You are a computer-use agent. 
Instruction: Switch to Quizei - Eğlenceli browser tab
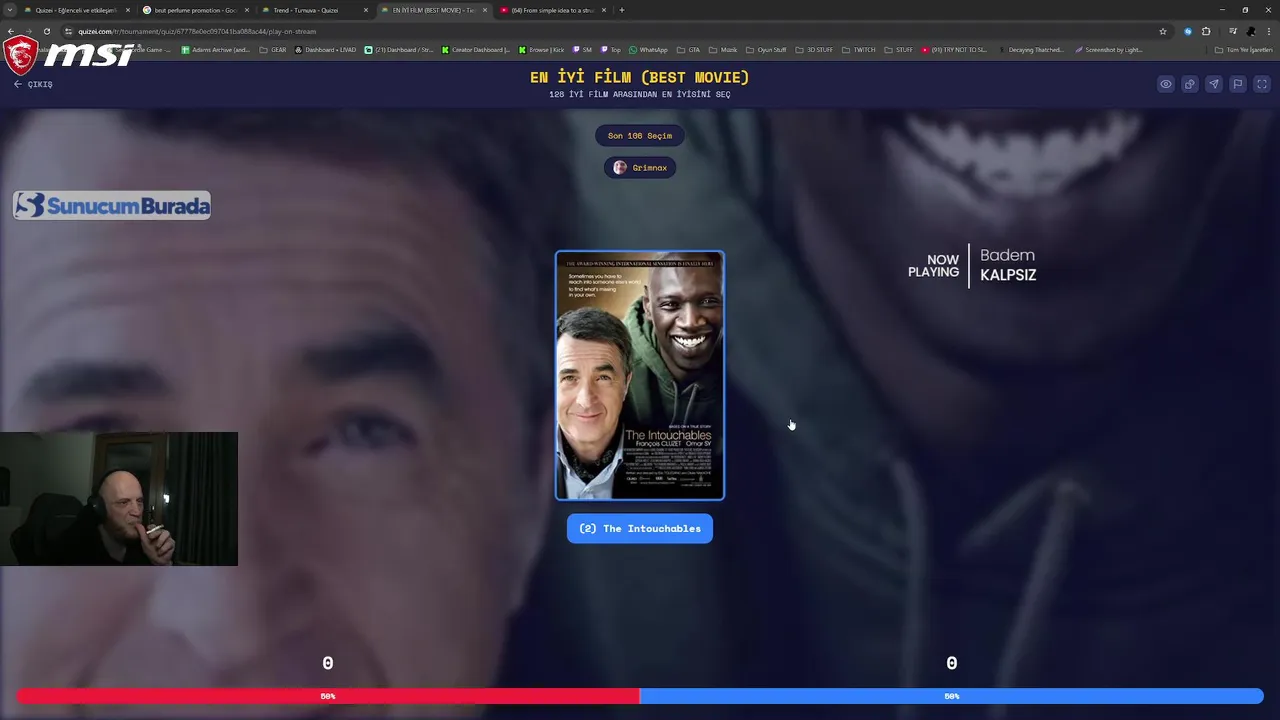76,10
